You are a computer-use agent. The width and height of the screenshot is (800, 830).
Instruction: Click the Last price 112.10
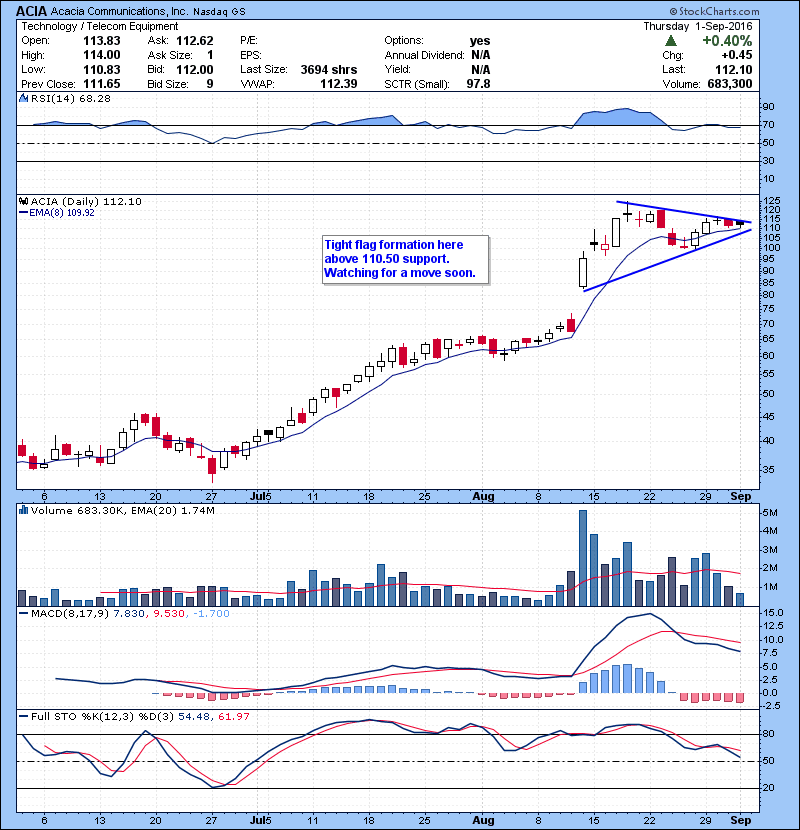[x=733, y=69]
